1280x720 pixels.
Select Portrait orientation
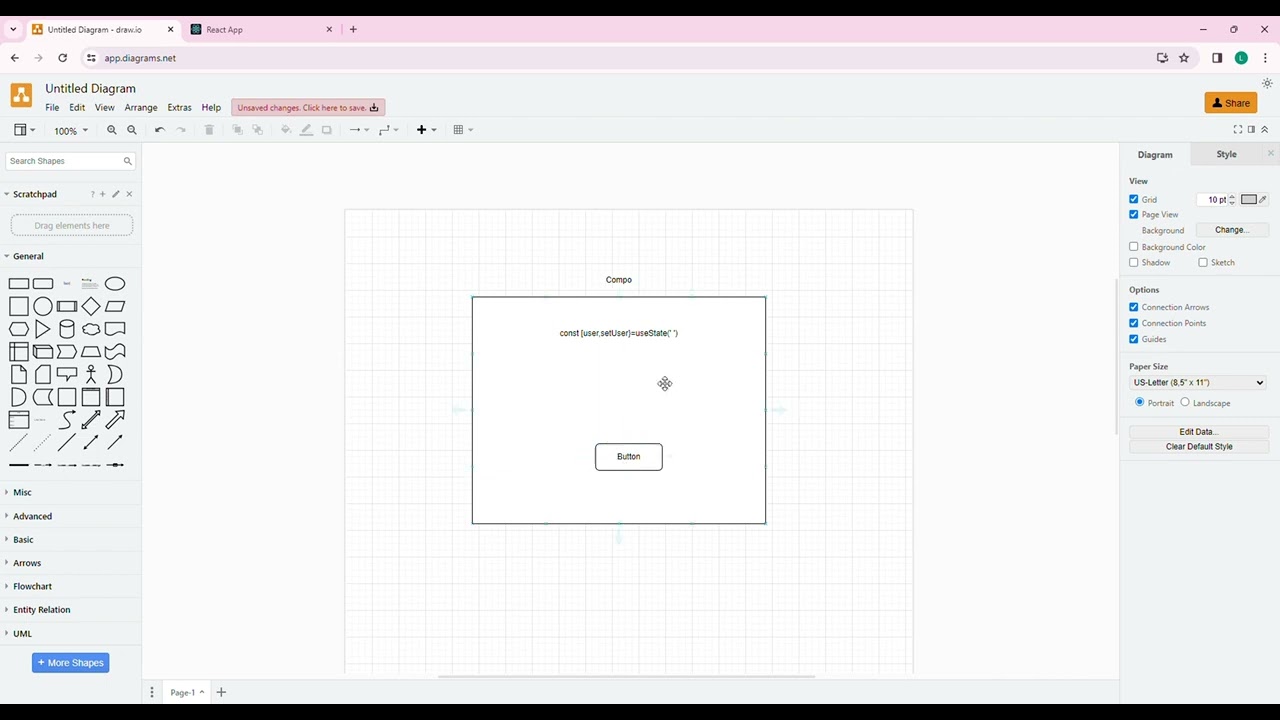click(x=1140, y=403)
